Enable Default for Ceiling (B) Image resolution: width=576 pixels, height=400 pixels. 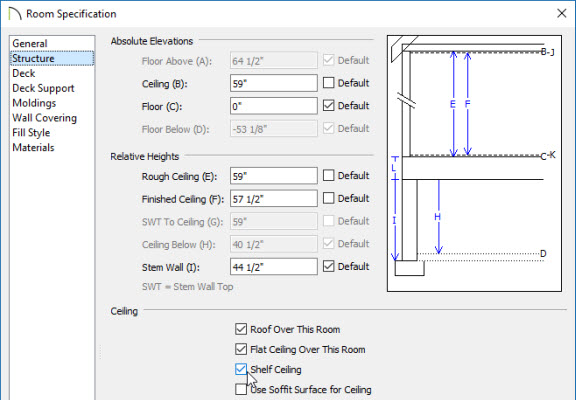(x=328, y=83)
